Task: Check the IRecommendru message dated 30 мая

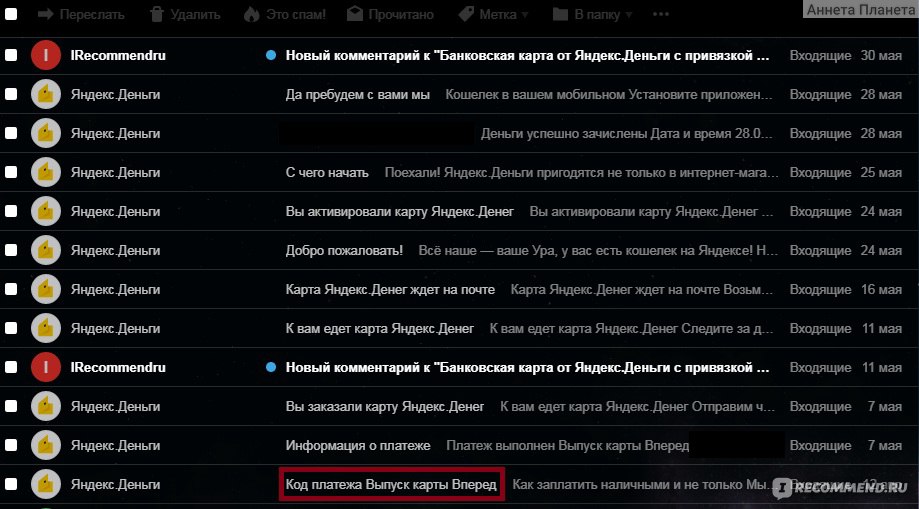Action: click(x=11, y=56)
